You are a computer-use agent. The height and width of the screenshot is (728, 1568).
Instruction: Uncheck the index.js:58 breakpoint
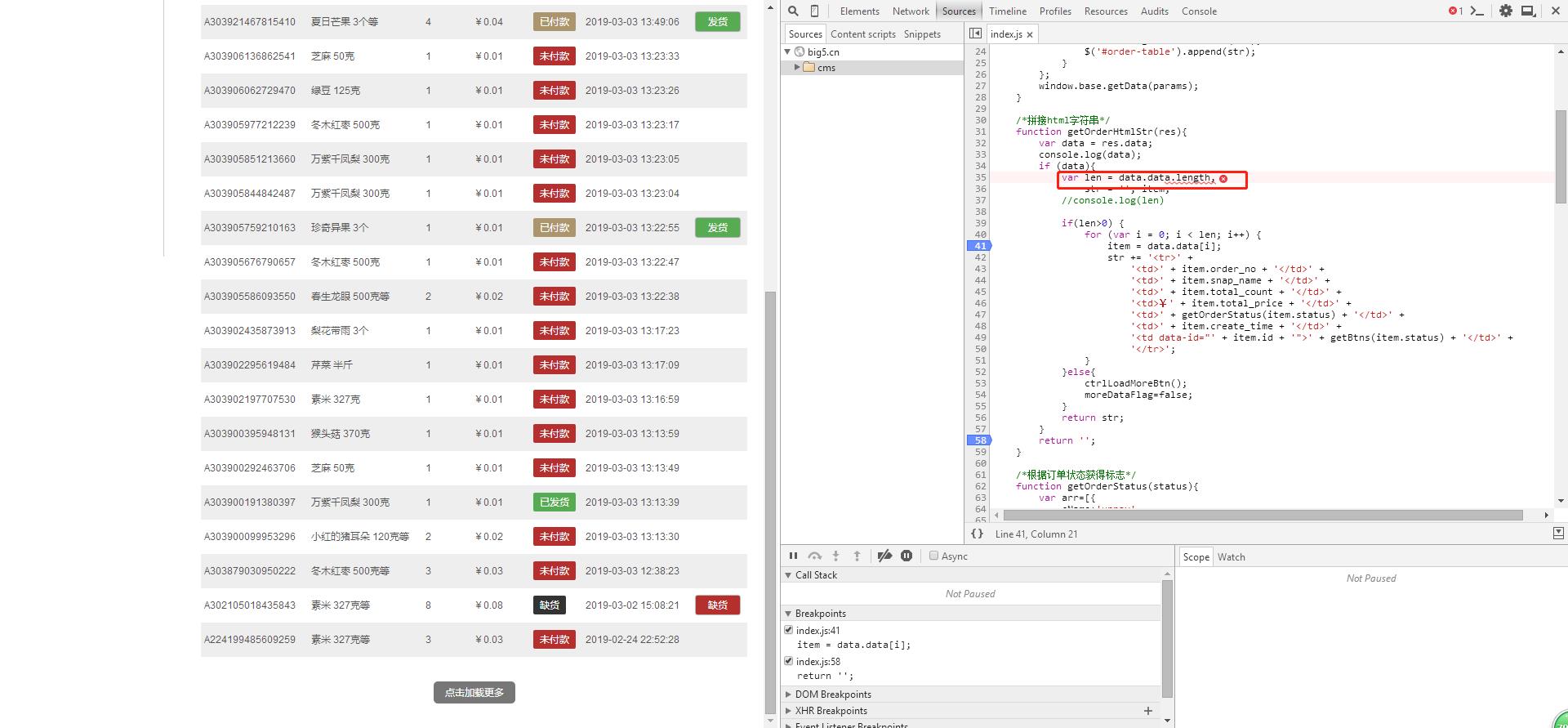coord(789,661)
